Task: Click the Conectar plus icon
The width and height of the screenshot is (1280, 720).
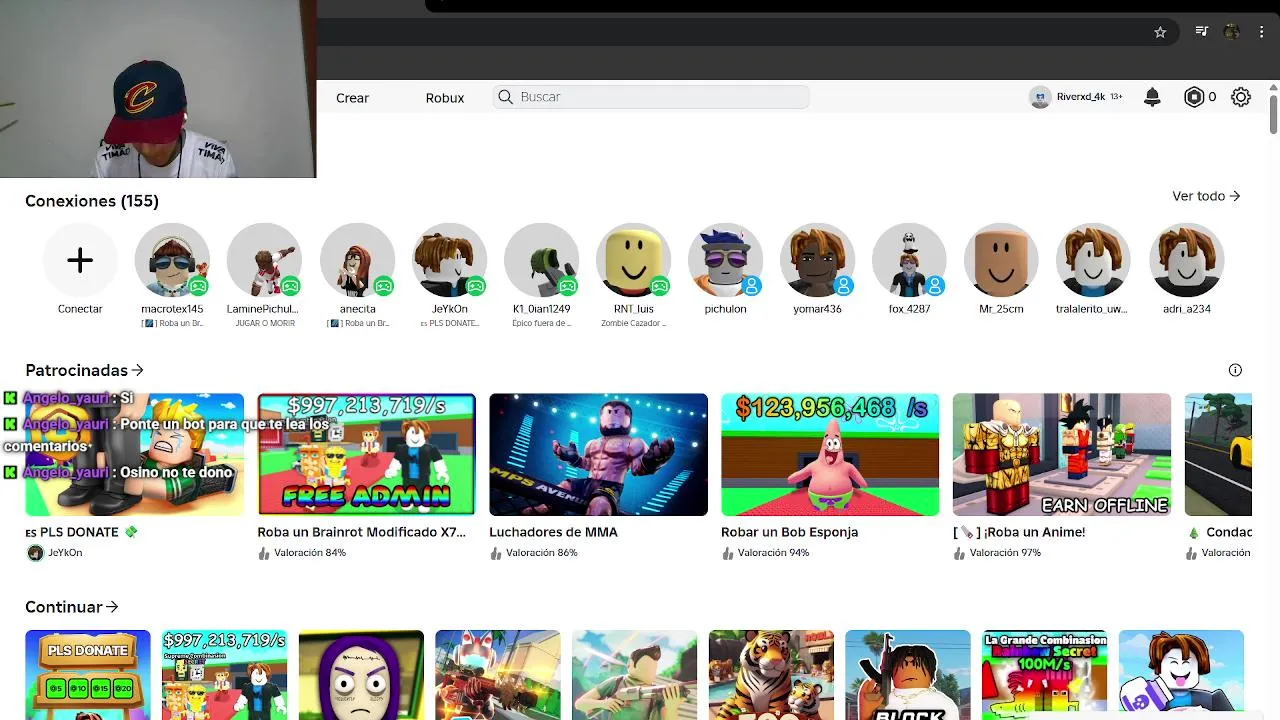Action: point(80,260)
